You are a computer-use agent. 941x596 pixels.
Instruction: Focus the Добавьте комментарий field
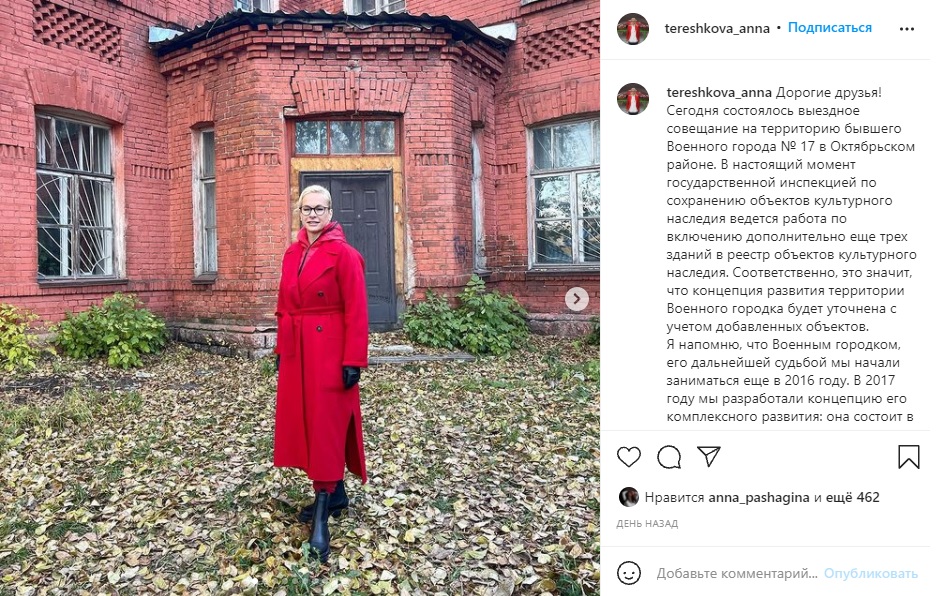coord(737,573)
